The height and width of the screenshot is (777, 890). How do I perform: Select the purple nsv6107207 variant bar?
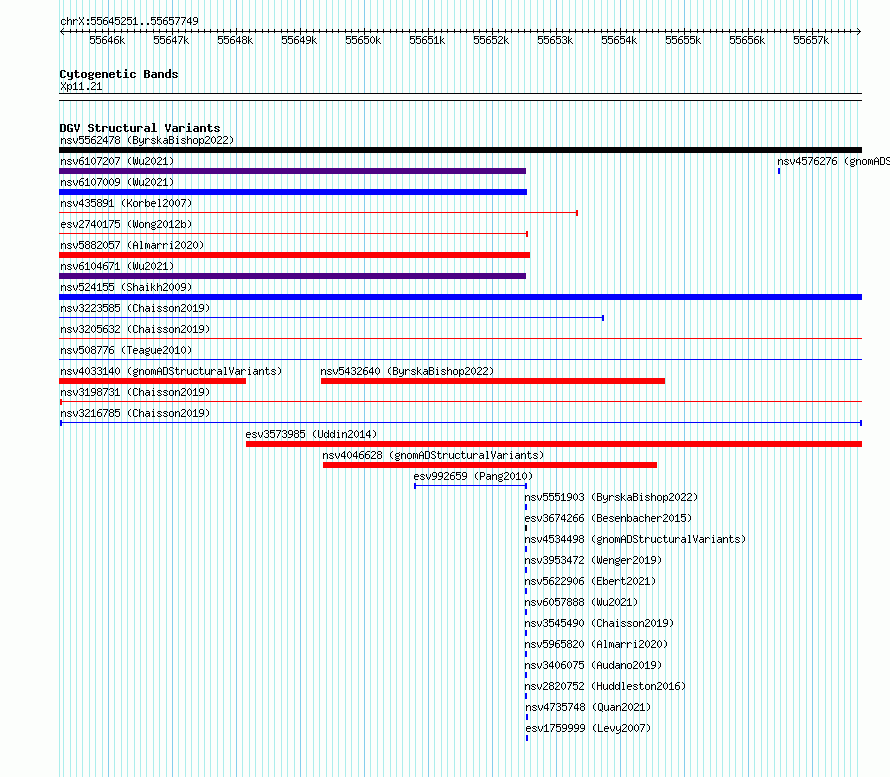292,171
